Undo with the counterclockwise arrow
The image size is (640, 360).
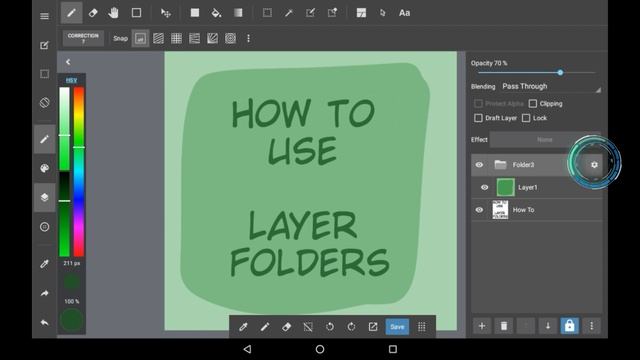[330, 327]
